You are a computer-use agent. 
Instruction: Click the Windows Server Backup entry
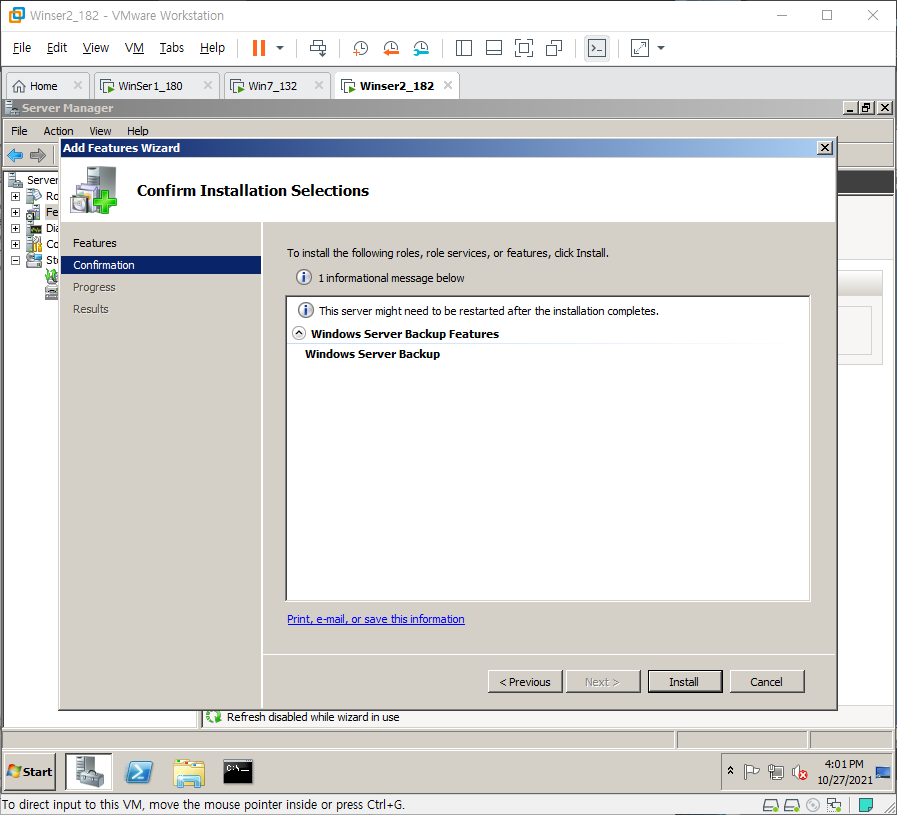point(372,354)
